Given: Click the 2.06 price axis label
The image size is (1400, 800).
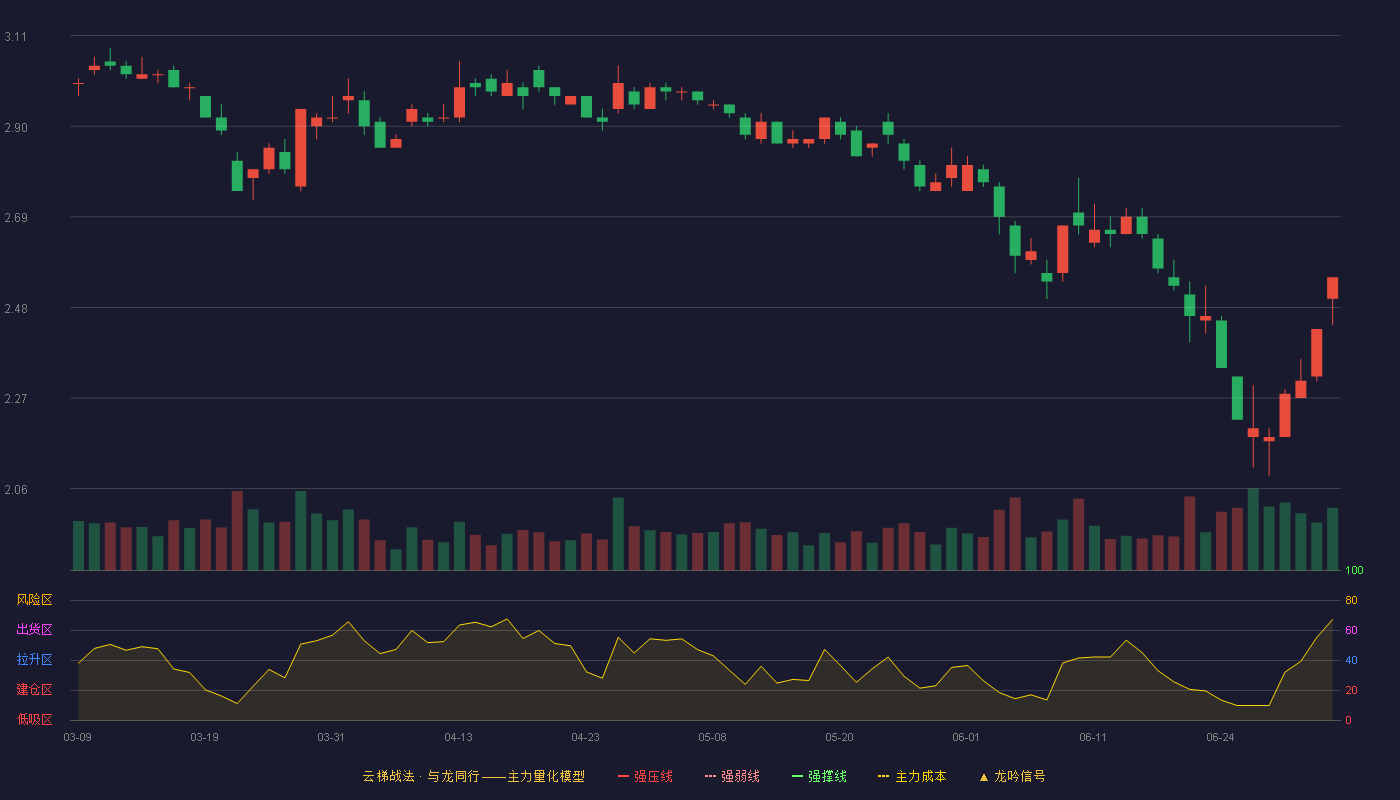Looking at the screenshot, I should pos(15,490).
